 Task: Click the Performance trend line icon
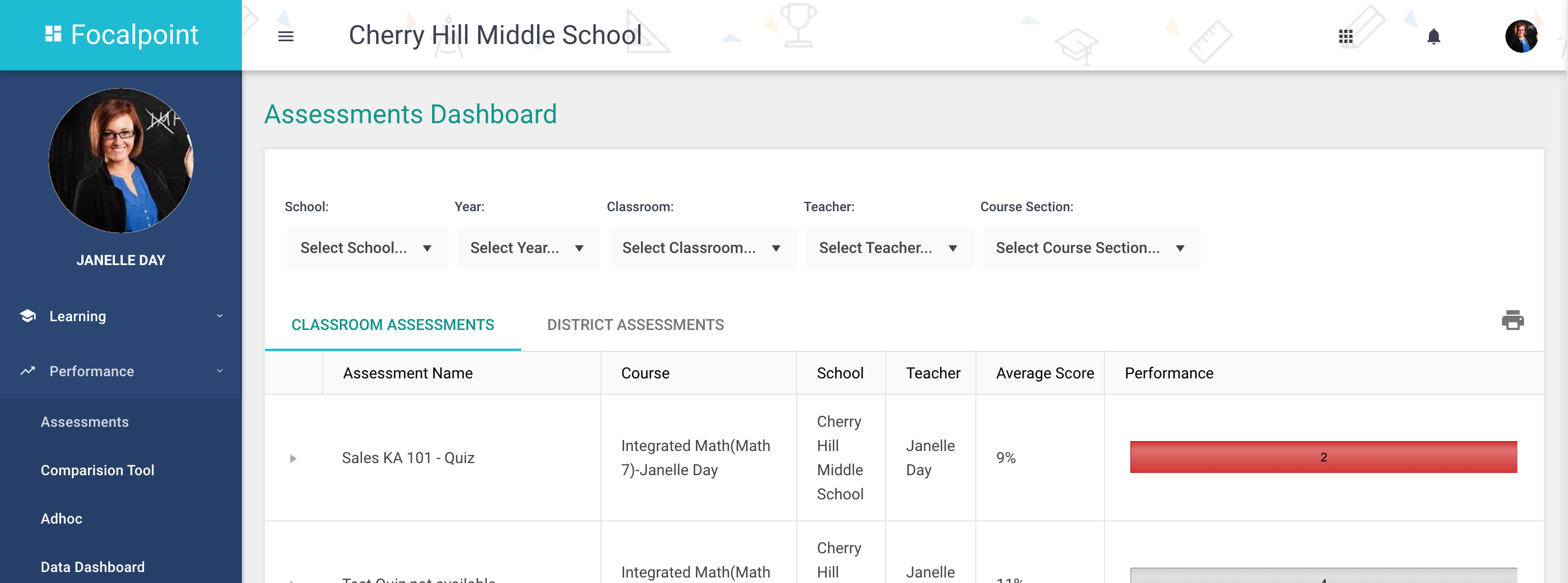(27, 371)
